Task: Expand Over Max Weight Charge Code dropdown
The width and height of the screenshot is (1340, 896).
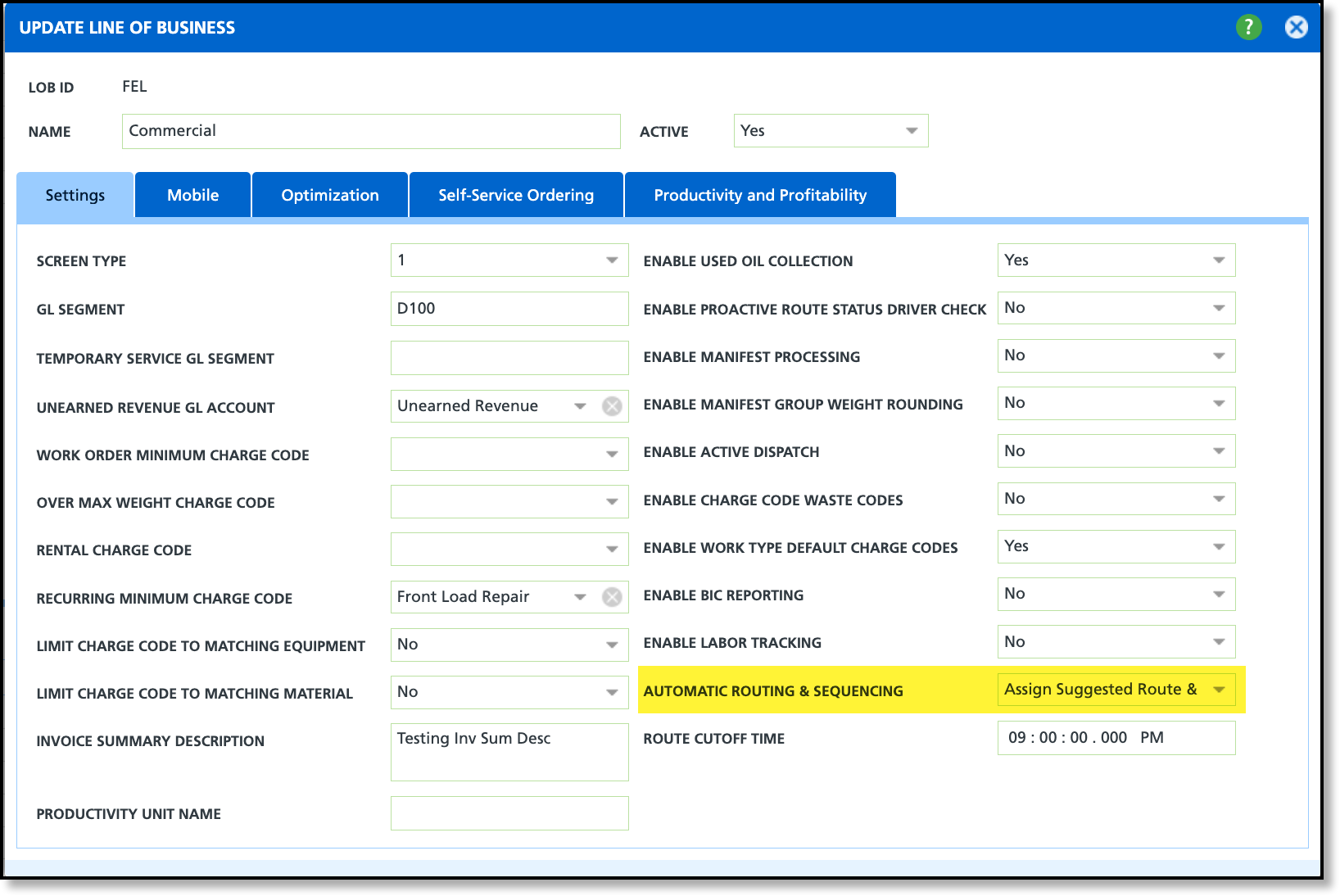Action: pos(509,502)
